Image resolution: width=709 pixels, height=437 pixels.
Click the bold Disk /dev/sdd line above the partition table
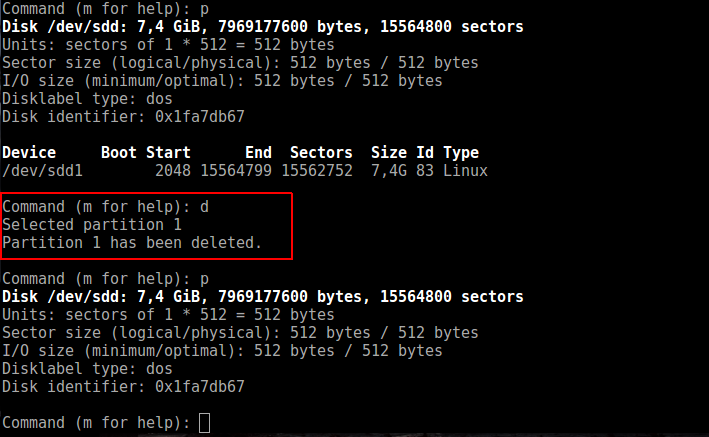(x=262, y=27)
